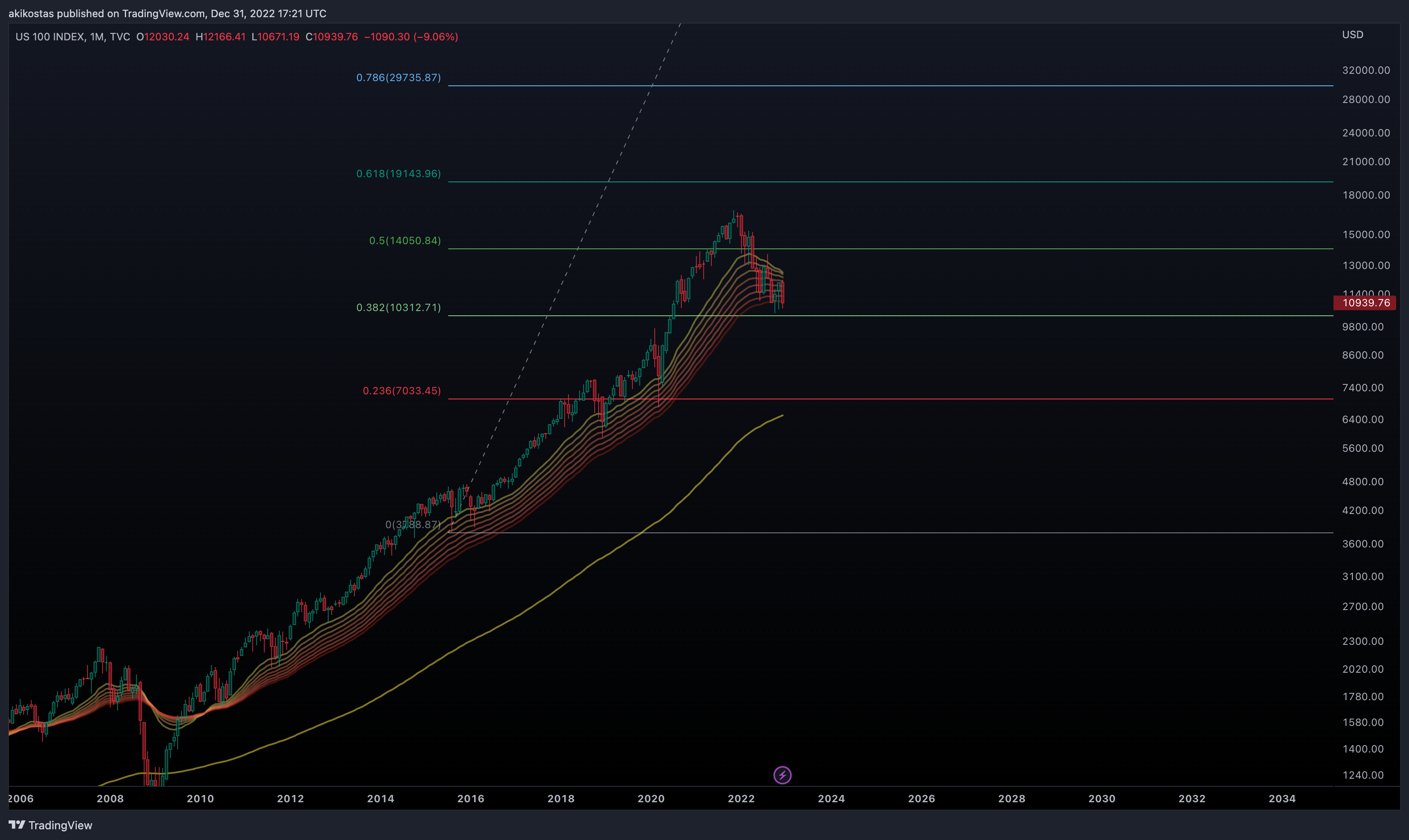Click the 0.5(14050.84) Fibonacci label
Screen dimensions: 1409x840
tap(405, 241)
